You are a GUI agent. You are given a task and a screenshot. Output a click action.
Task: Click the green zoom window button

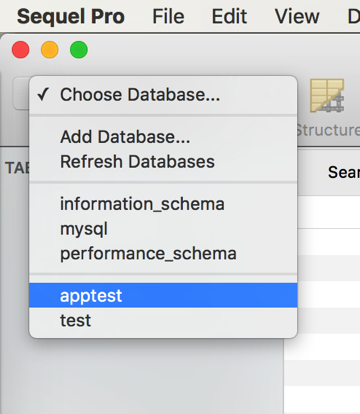tap(79, 50)
